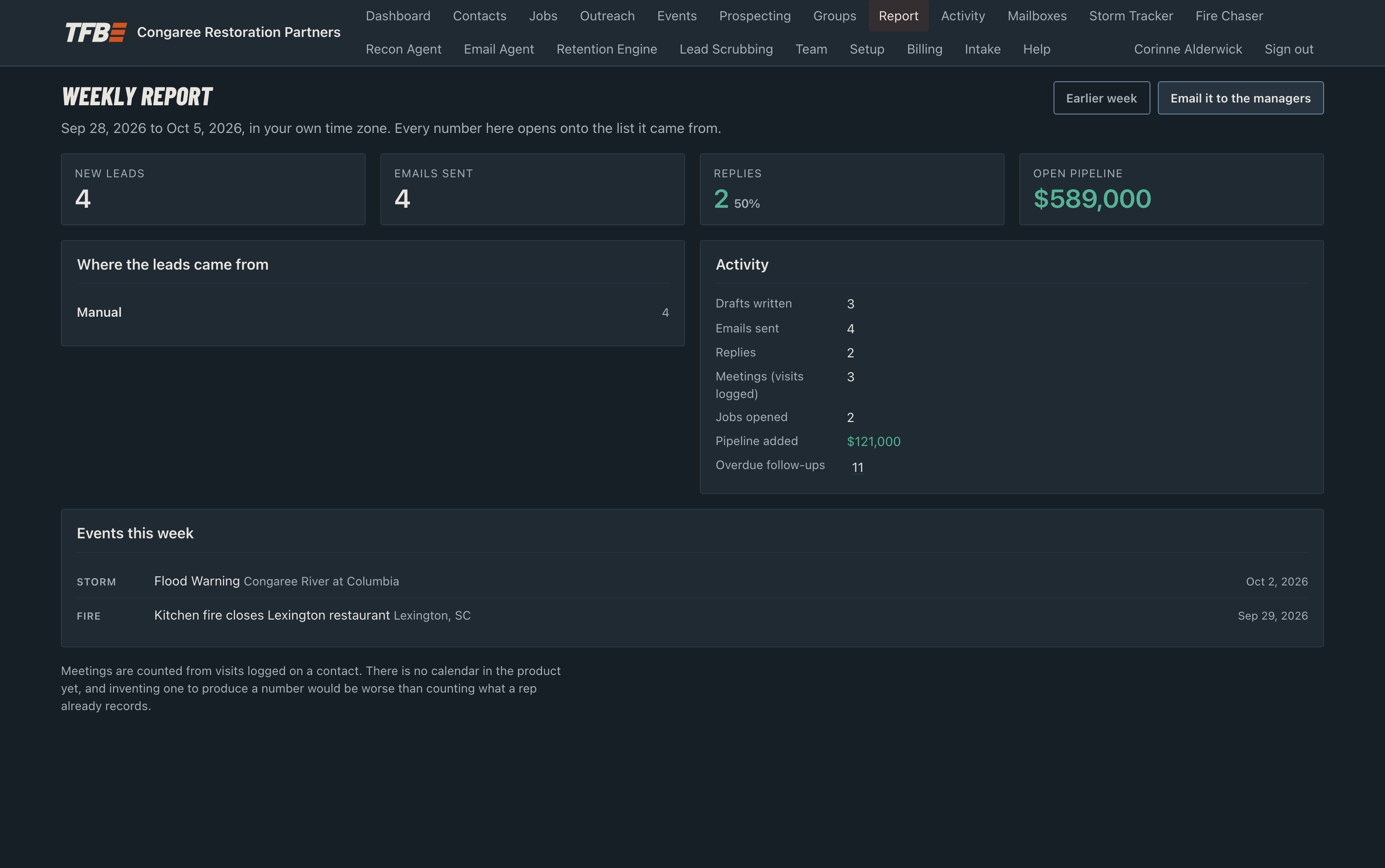Open the Replies card value 2
The width and height of the screenshot is (1385, 868).
point(721,199)
